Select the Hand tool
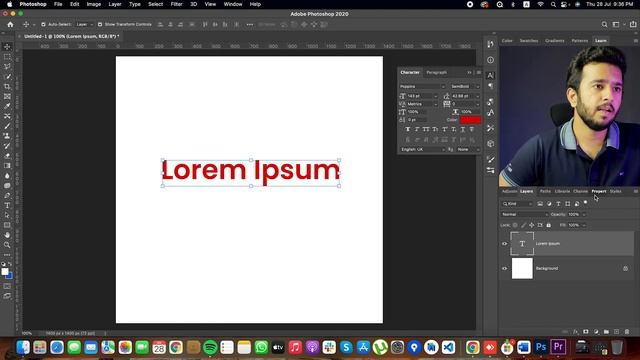This screenshot has height=360, width=640. [7, 235]
